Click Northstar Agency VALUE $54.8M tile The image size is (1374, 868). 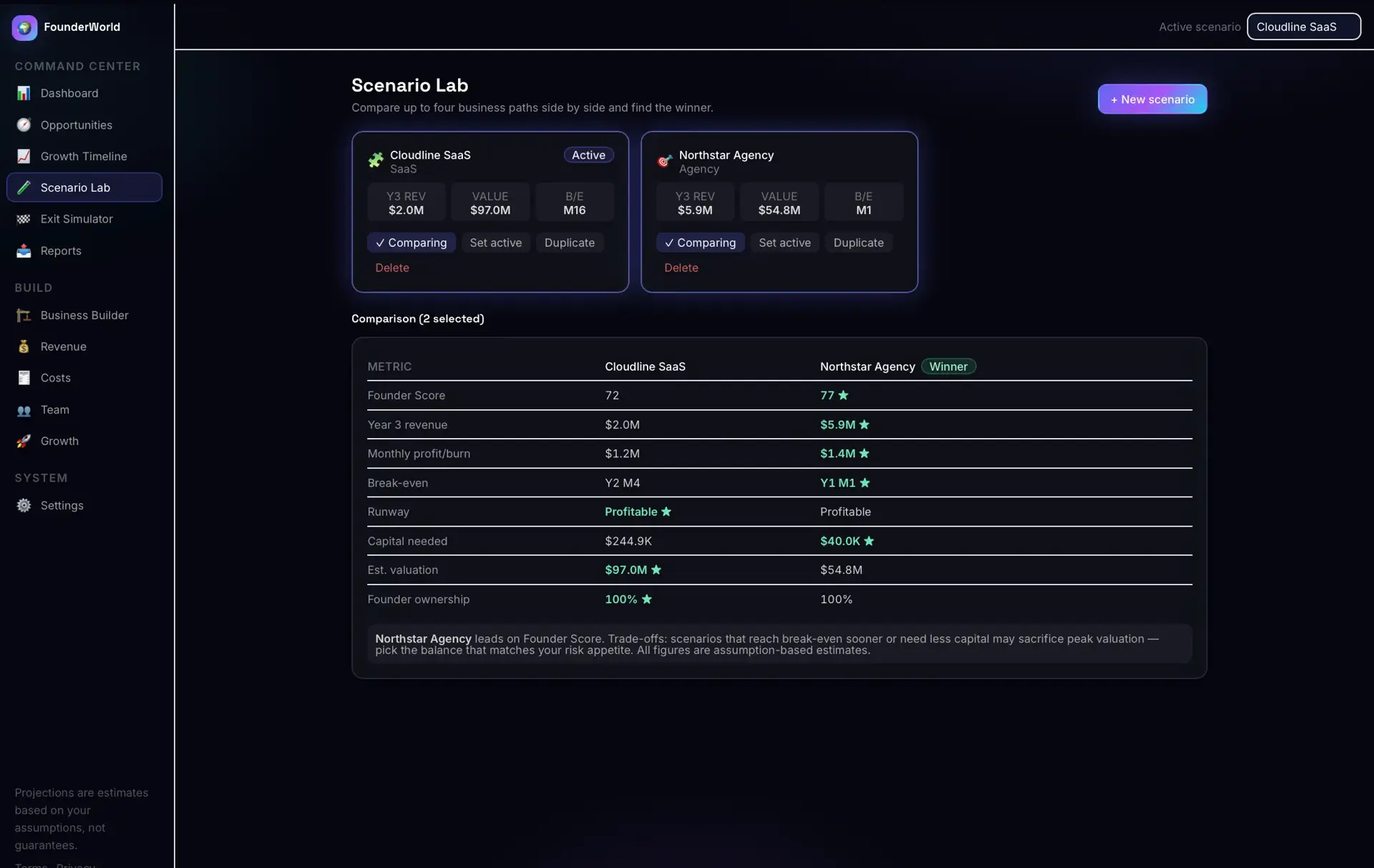(779, 203)
